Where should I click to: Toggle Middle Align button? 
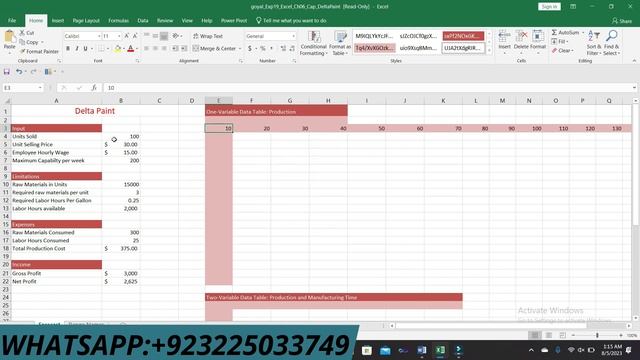pyautogui.click(x=156, y=36)
